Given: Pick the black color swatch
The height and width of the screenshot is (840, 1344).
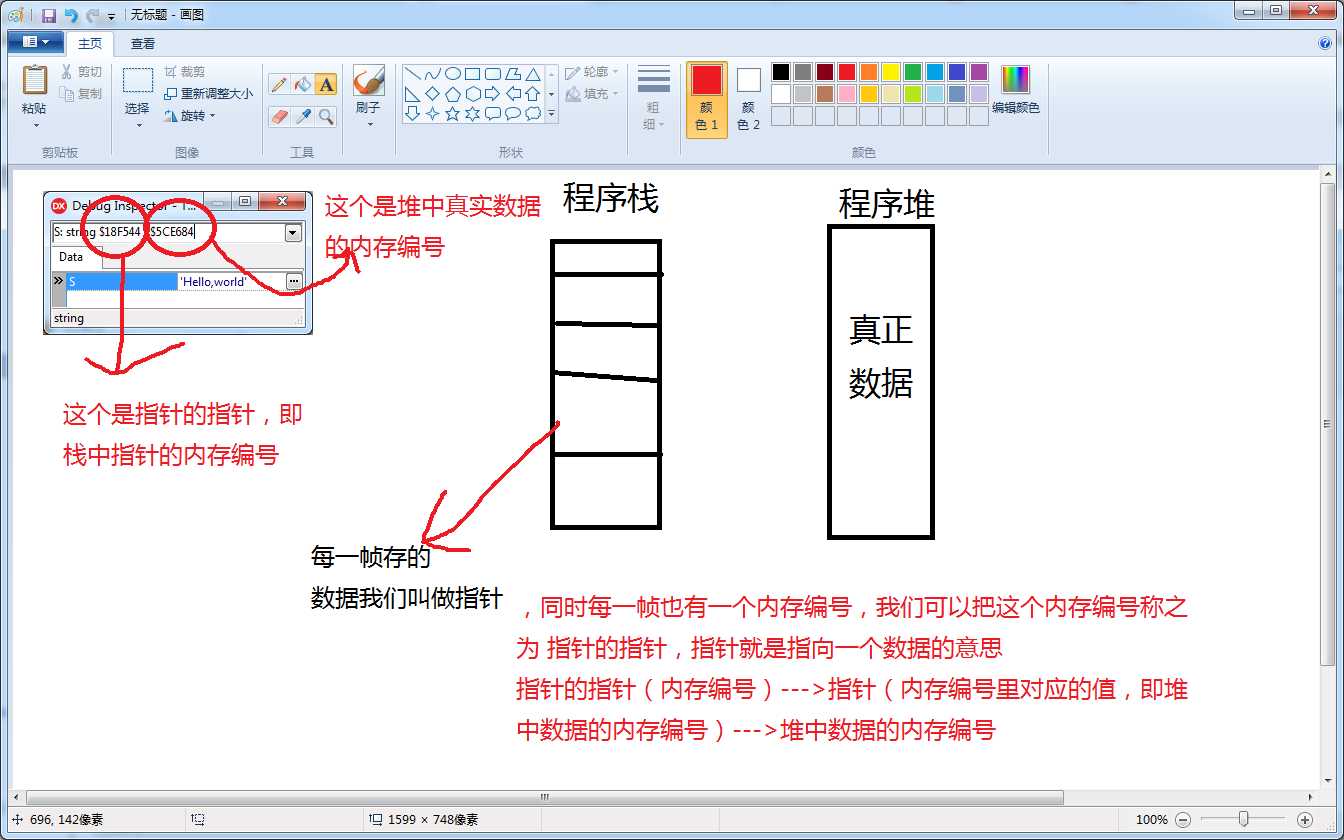Looking at the screenshot, I should [x=781, y=72].
